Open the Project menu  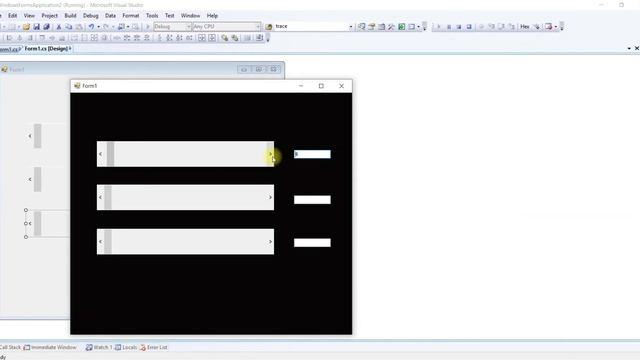(x=49, y=16)
